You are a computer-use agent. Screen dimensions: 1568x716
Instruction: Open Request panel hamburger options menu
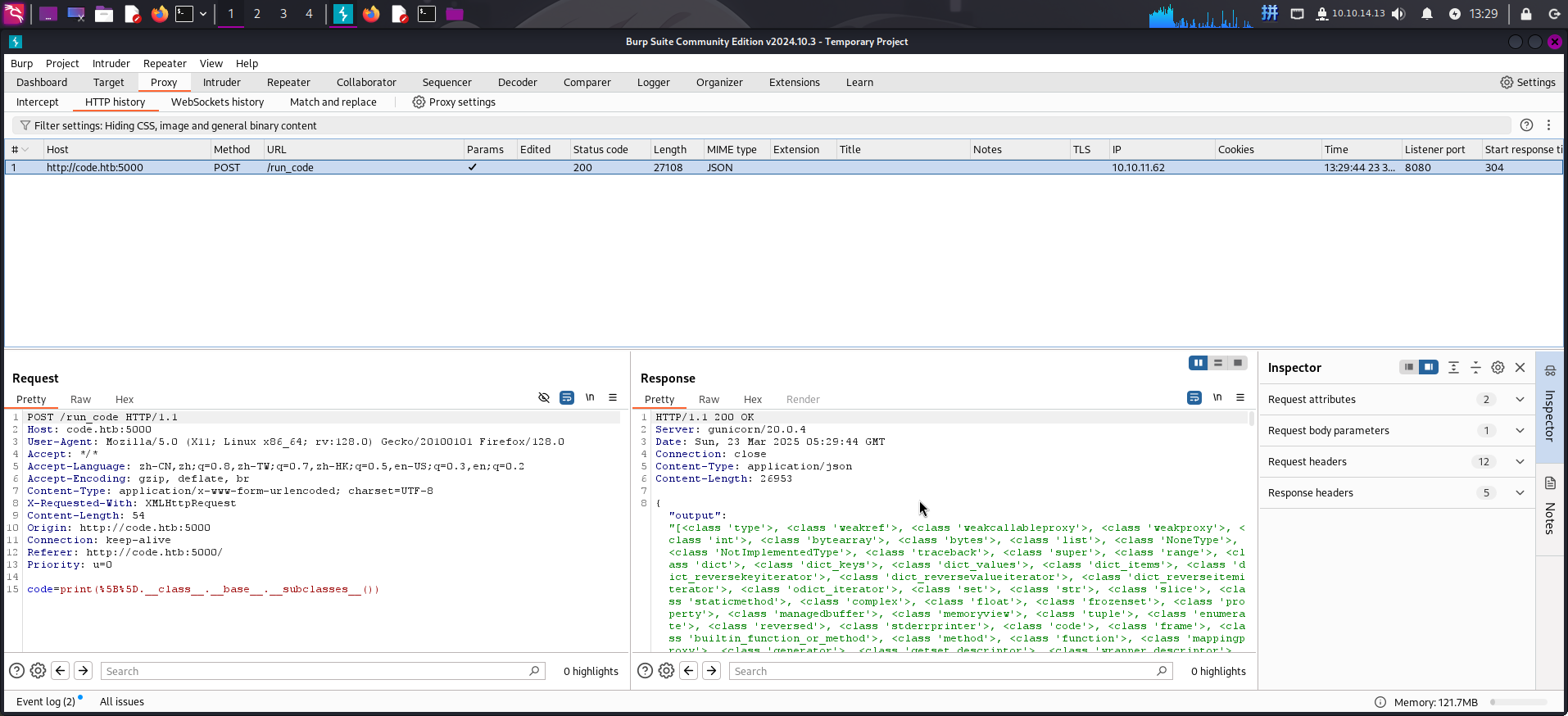tap(613, 397)
